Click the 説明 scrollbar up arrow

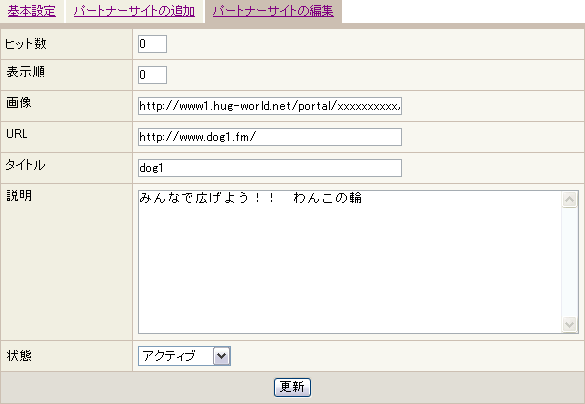[x=570, y=200]
